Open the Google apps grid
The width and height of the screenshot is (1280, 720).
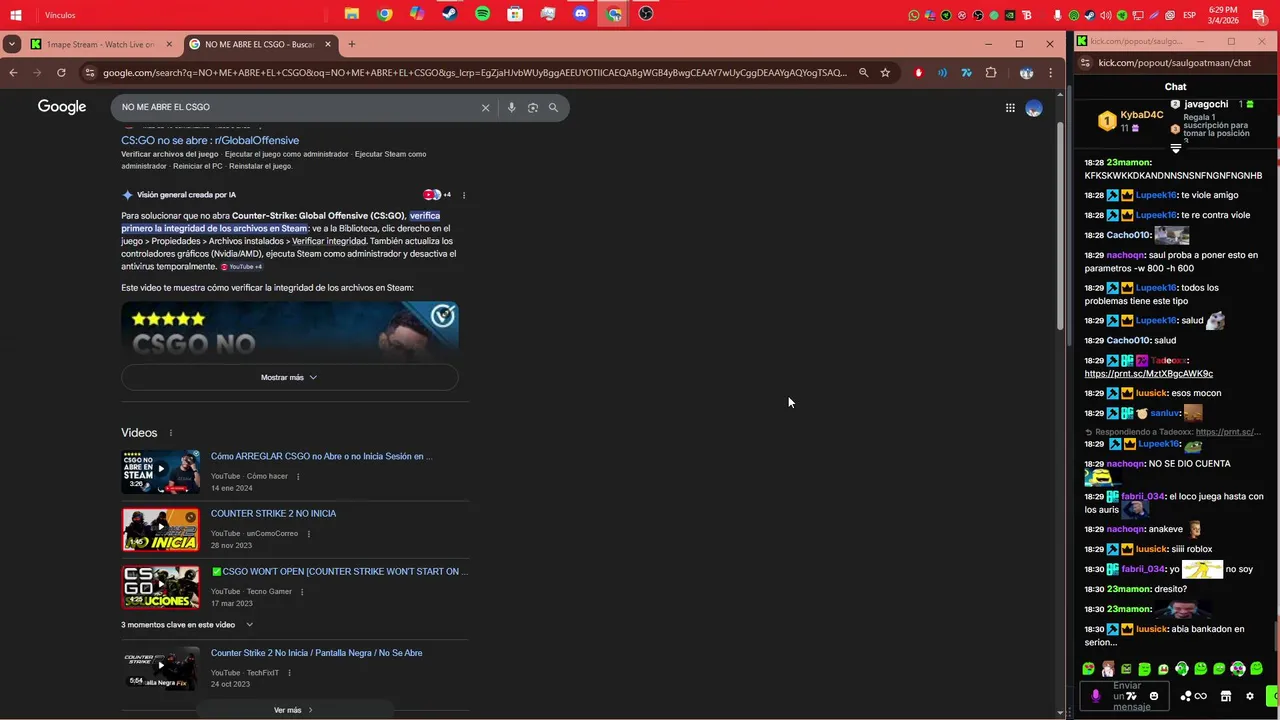tap(1010, 107)
